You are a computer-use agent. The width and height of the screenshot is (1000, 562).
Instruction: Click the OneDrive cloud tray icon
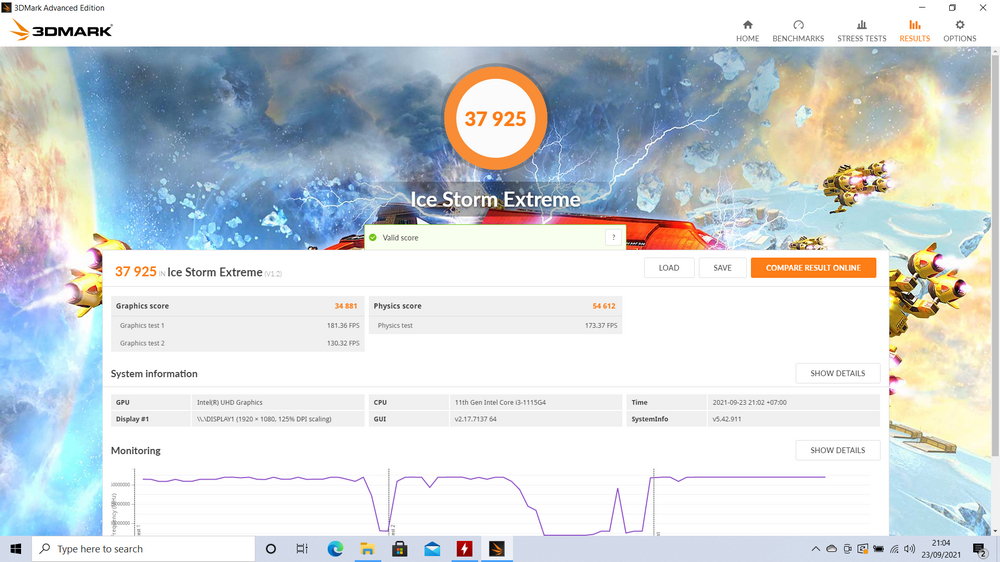(832, 549)
